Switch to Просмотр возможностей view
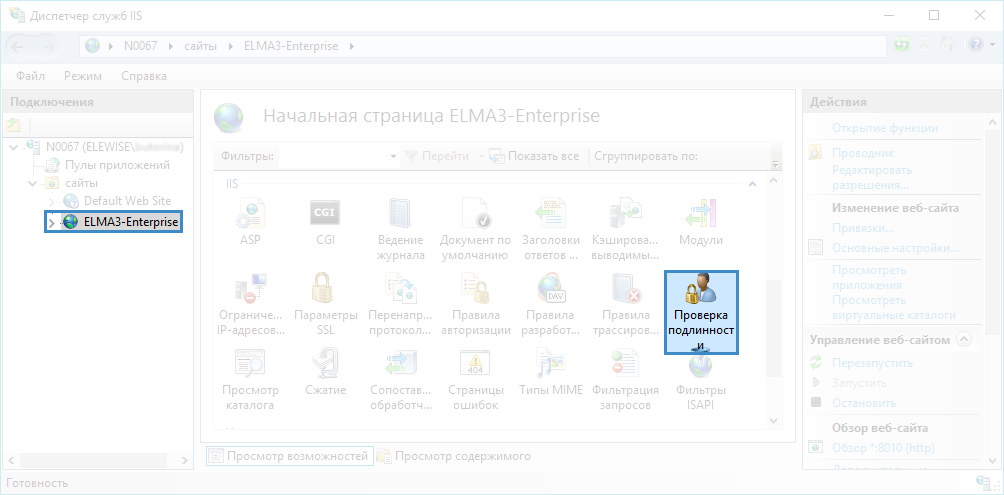The image size is (1004, 495). tap(290, 456)
